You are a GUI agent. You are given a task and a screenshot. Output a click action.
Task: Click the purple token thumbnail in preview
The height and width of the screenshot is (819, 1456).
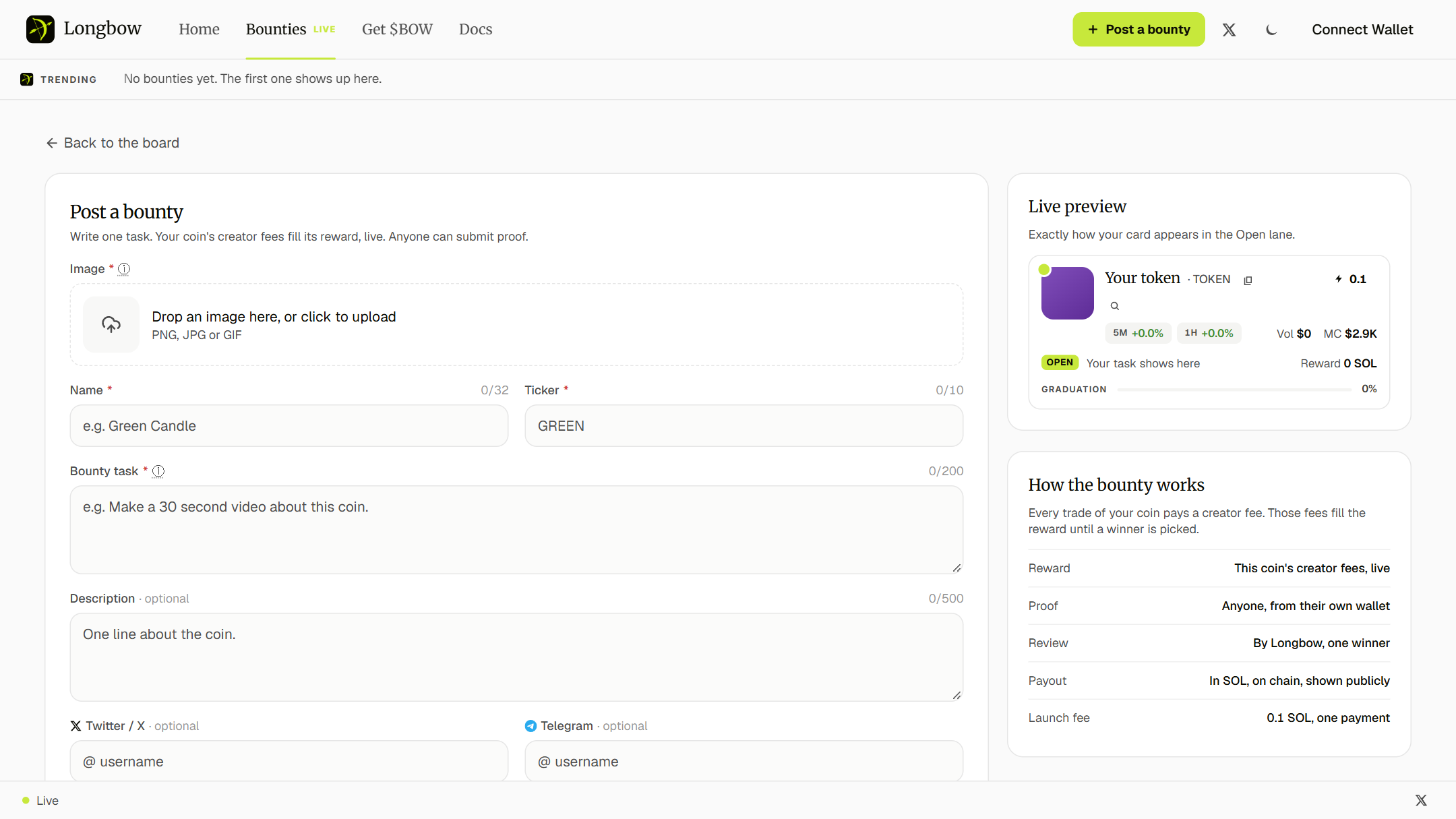(x=1068, y=293)
